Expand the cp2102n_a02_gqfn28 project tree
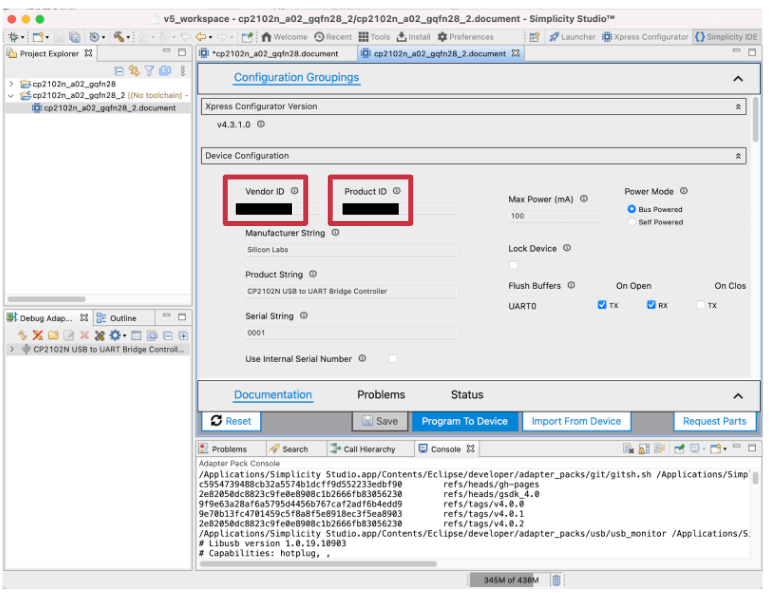This screenshot has height=594, width=776. (x=11, y=84)
